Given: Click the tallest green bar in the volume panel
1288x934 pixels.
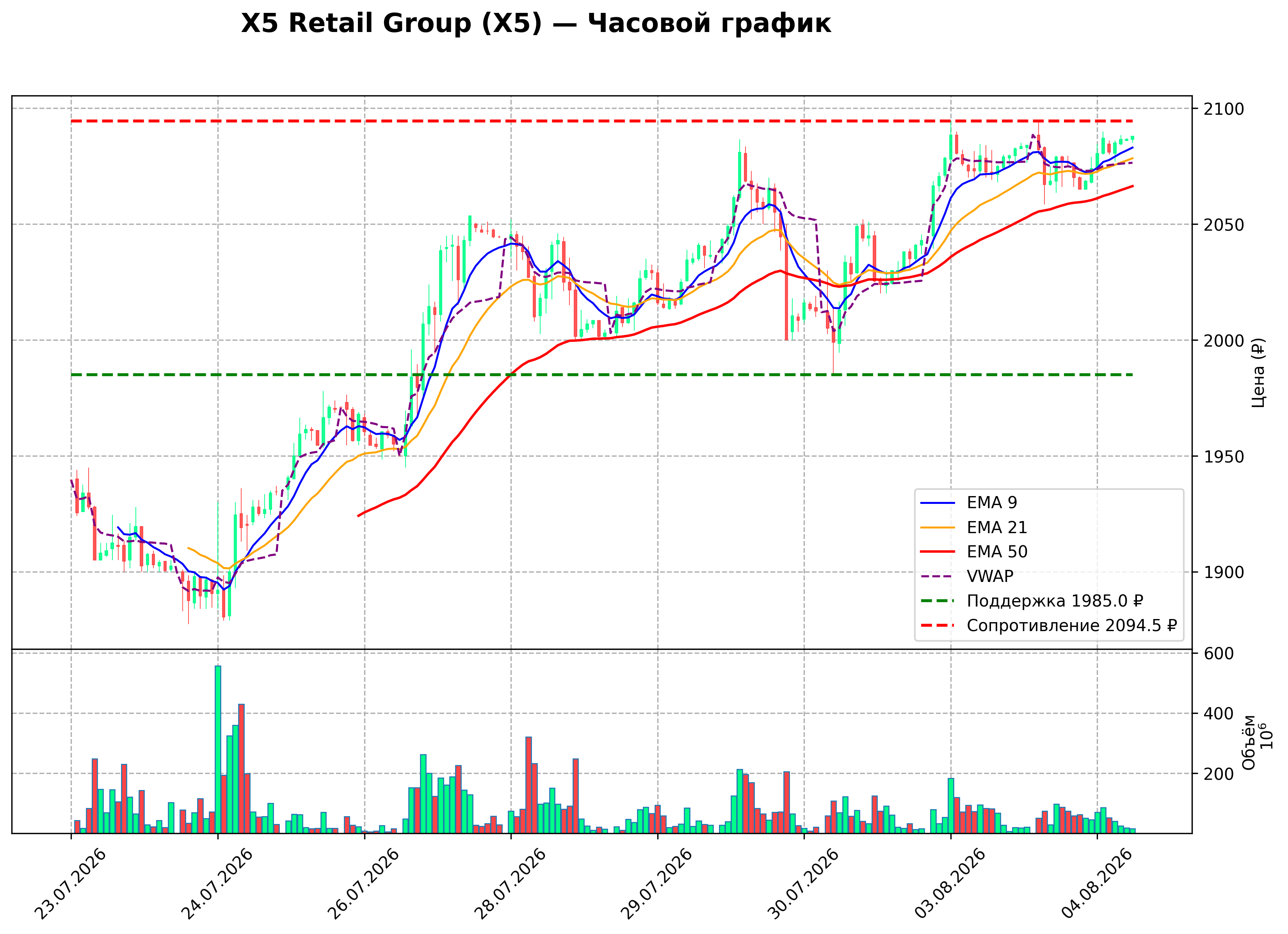Looking at the screenshot, I should (218, 749).
